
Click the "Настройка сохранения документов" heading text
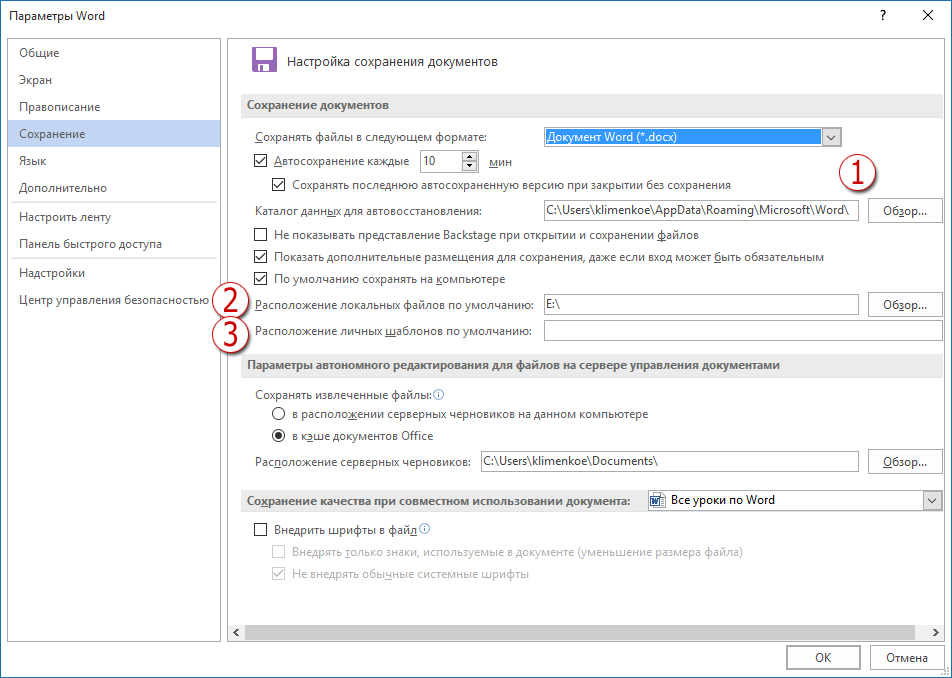[x=392, y=61]
